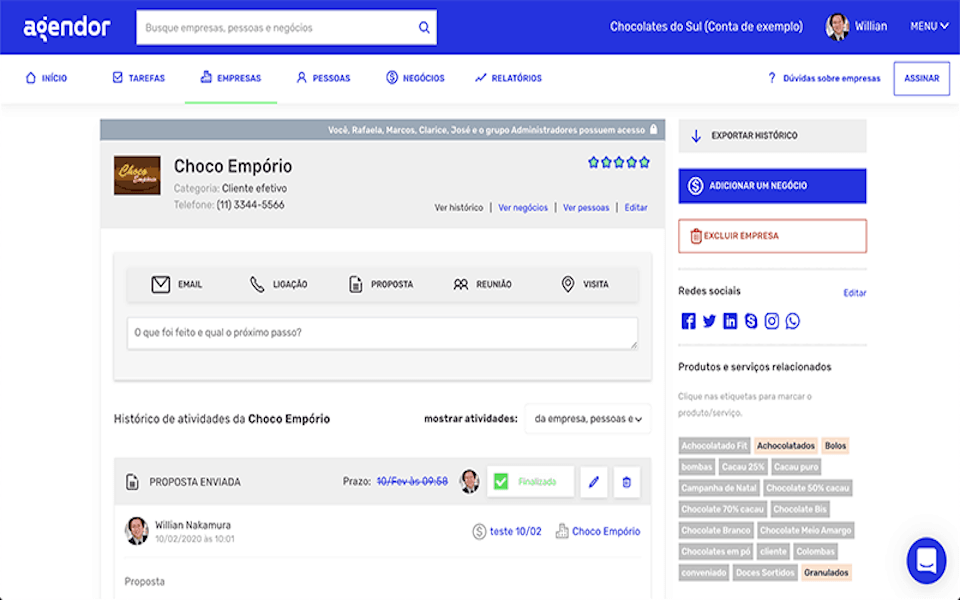Click Adicionar um Negócio button
Viewport: 960px width, 600px height.
[772, 186]
